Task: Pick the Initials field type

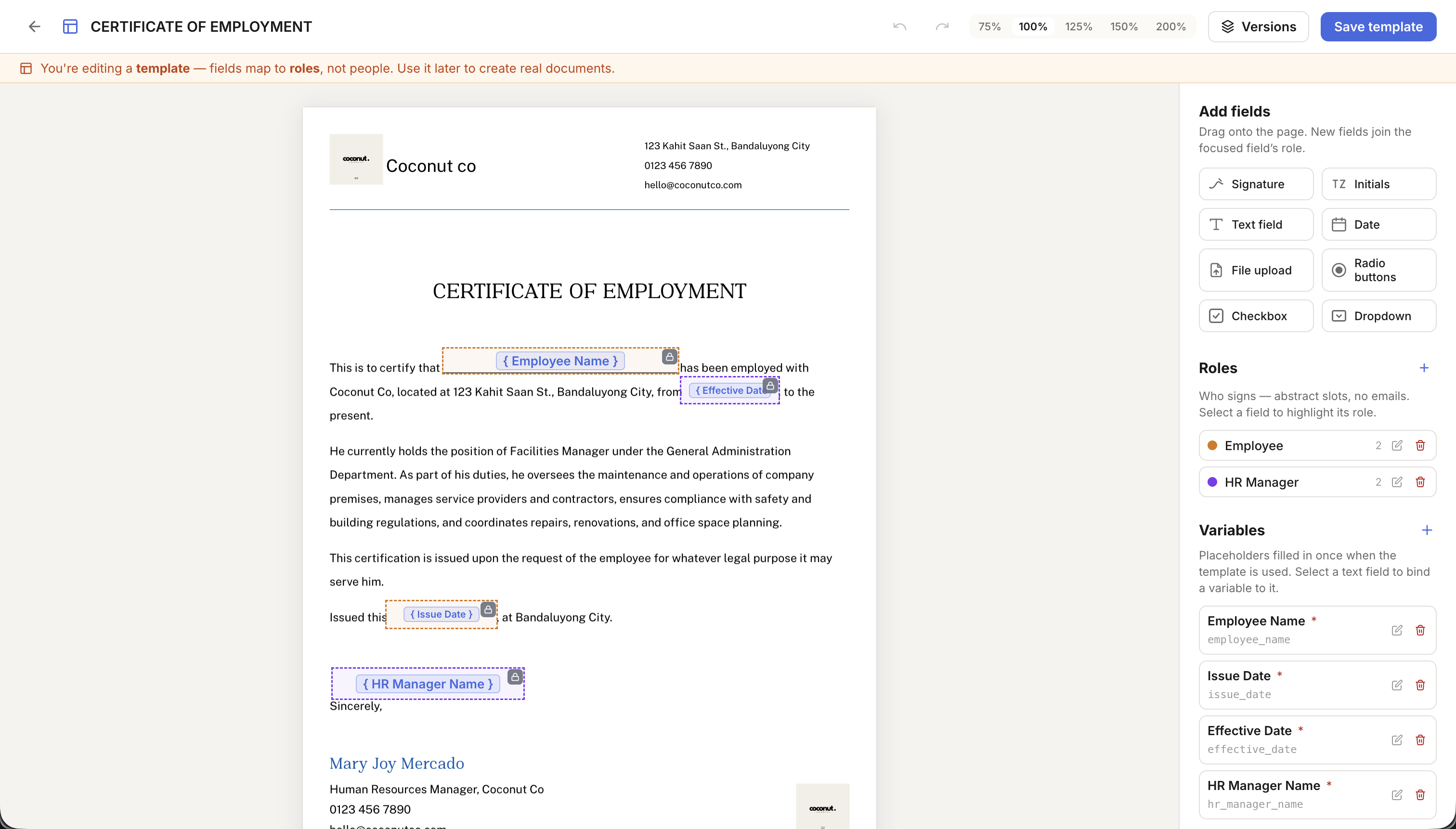Action: 1378,184
